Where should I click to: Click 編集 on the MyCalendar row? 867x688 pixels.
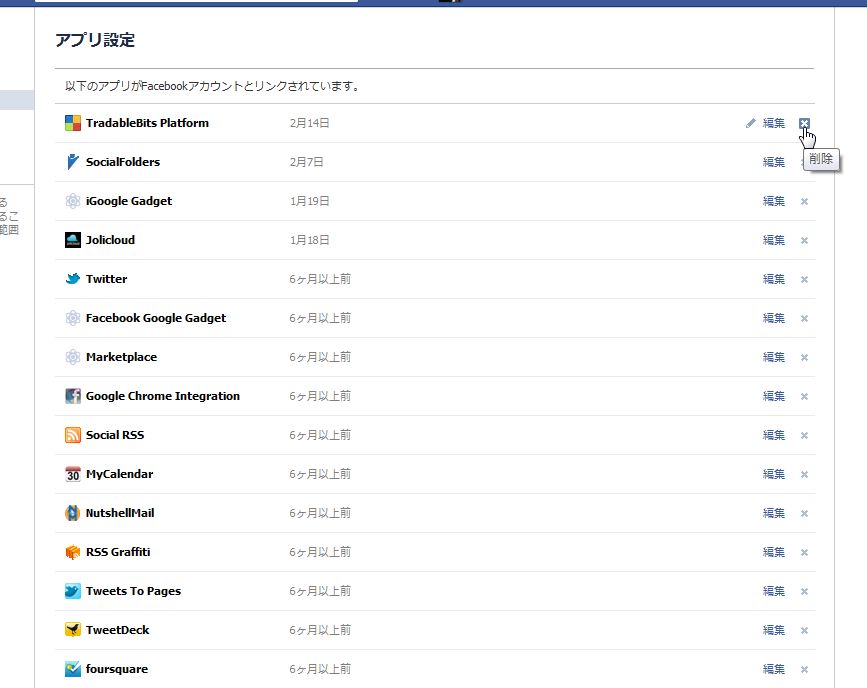[774, 474]
